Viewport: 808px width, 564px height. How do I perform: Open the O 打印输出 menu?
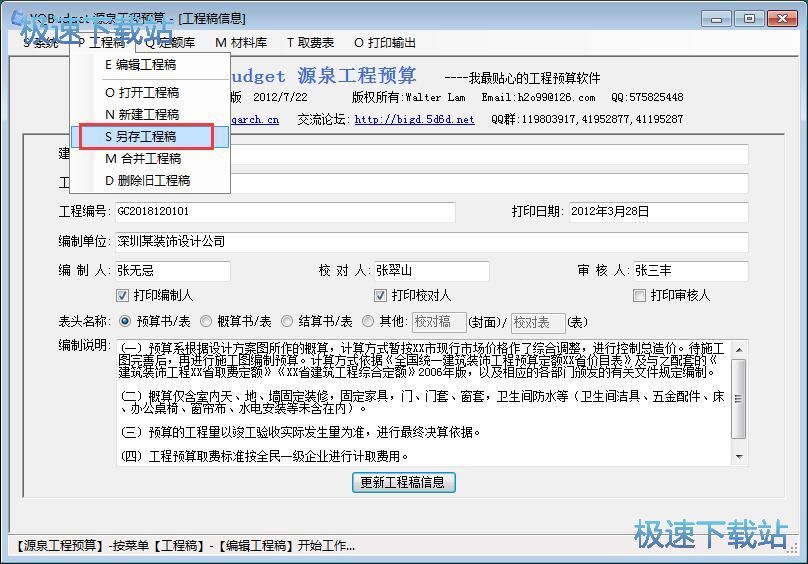pos(385,42)
